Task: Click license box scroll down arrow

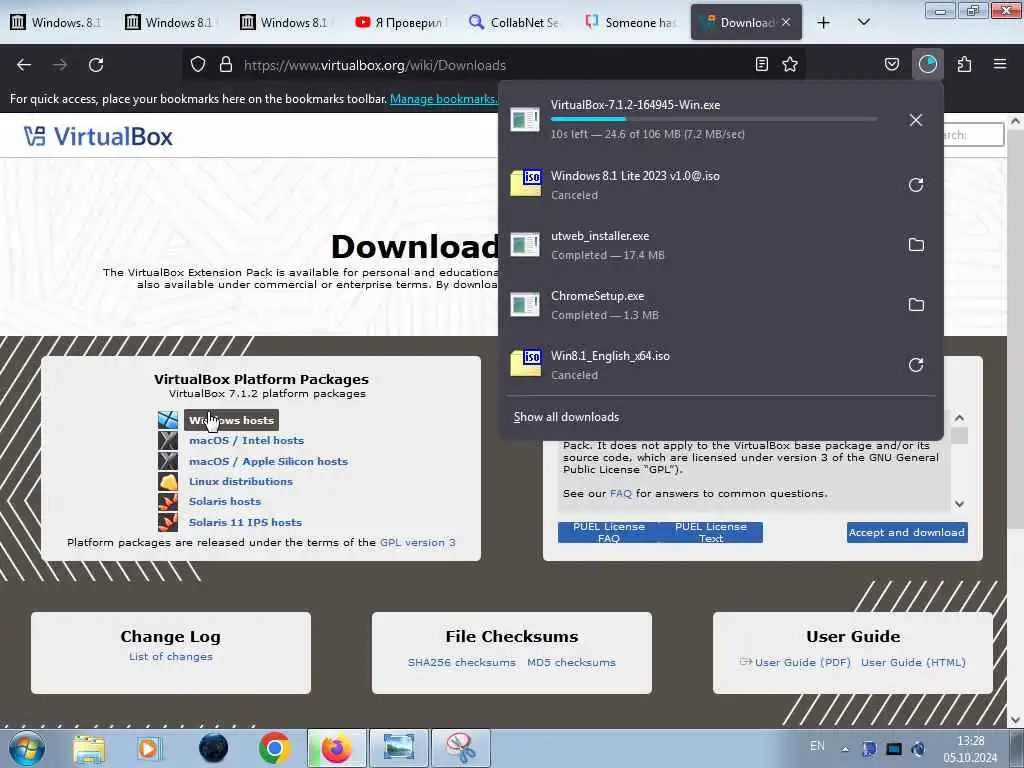Action: coord(959,504)
